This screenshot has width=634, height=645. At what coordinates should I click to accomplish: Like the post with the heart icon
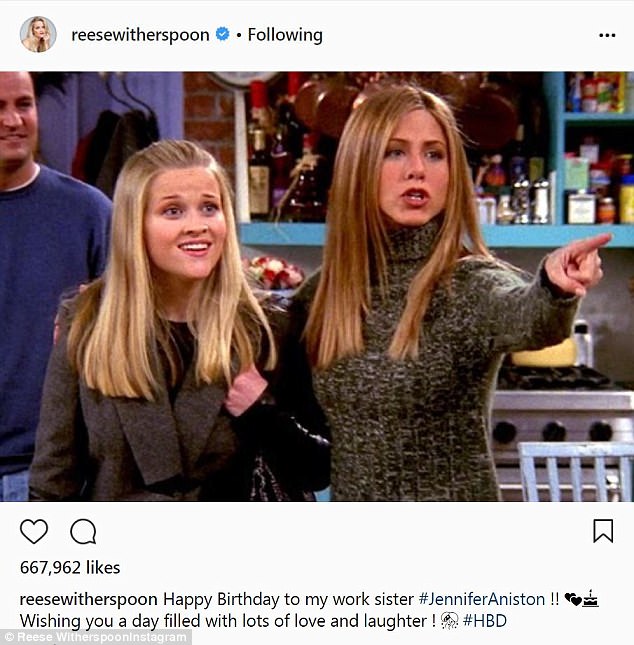pos(34,531)
